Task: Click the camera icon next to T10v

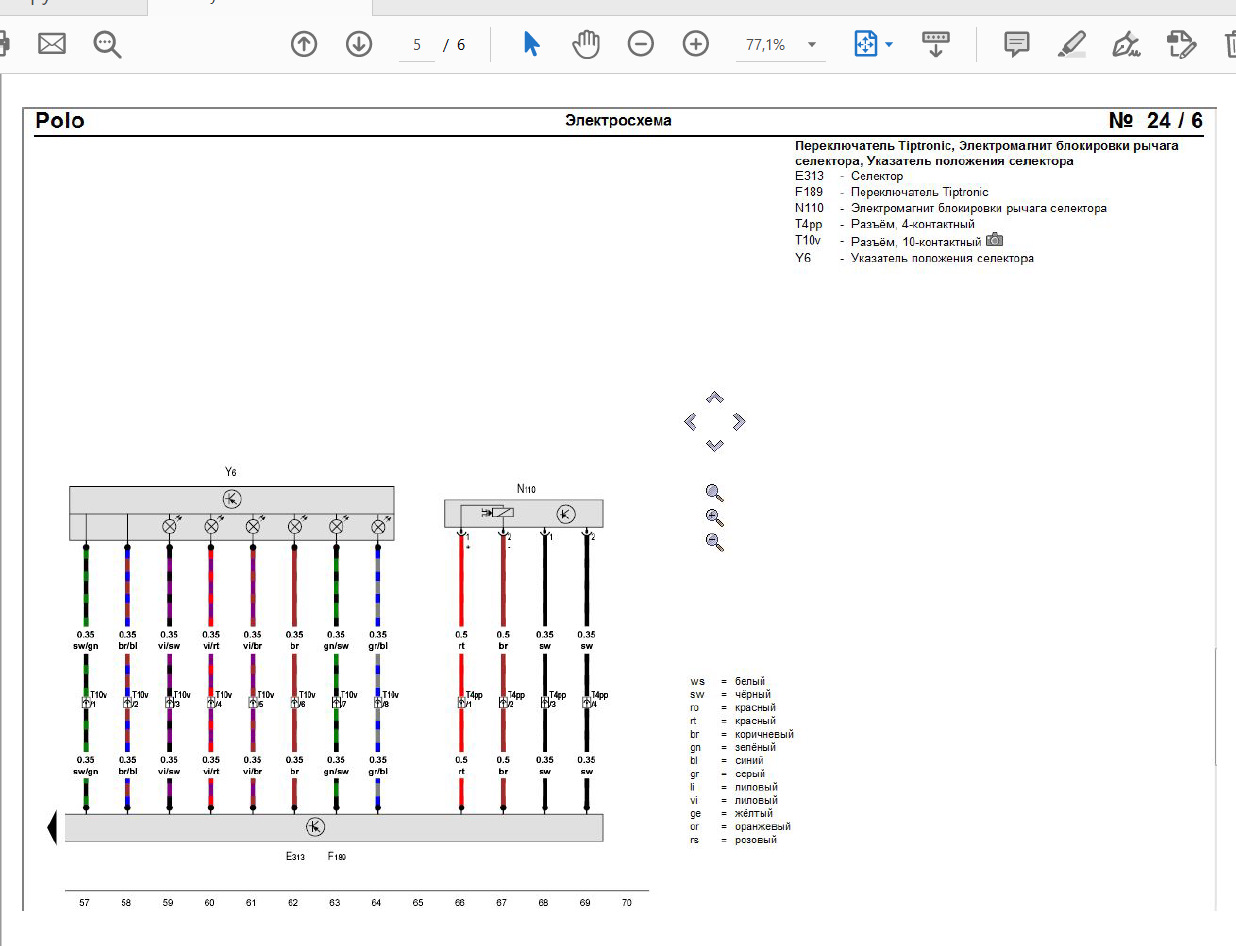Action: (x=994, y=240)
